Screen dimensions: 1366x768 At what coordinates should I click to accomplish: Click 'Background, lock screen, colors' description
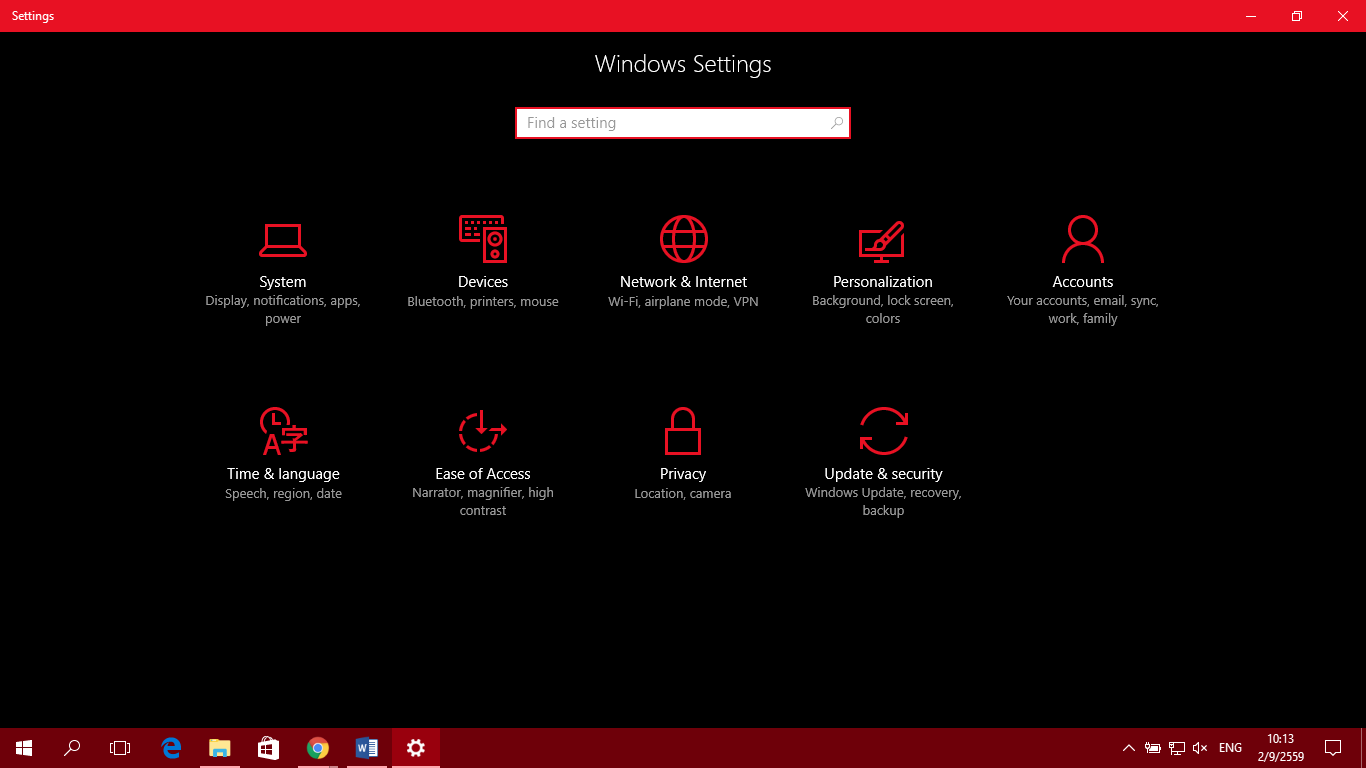pyautogui.click(x=883, y=310)
